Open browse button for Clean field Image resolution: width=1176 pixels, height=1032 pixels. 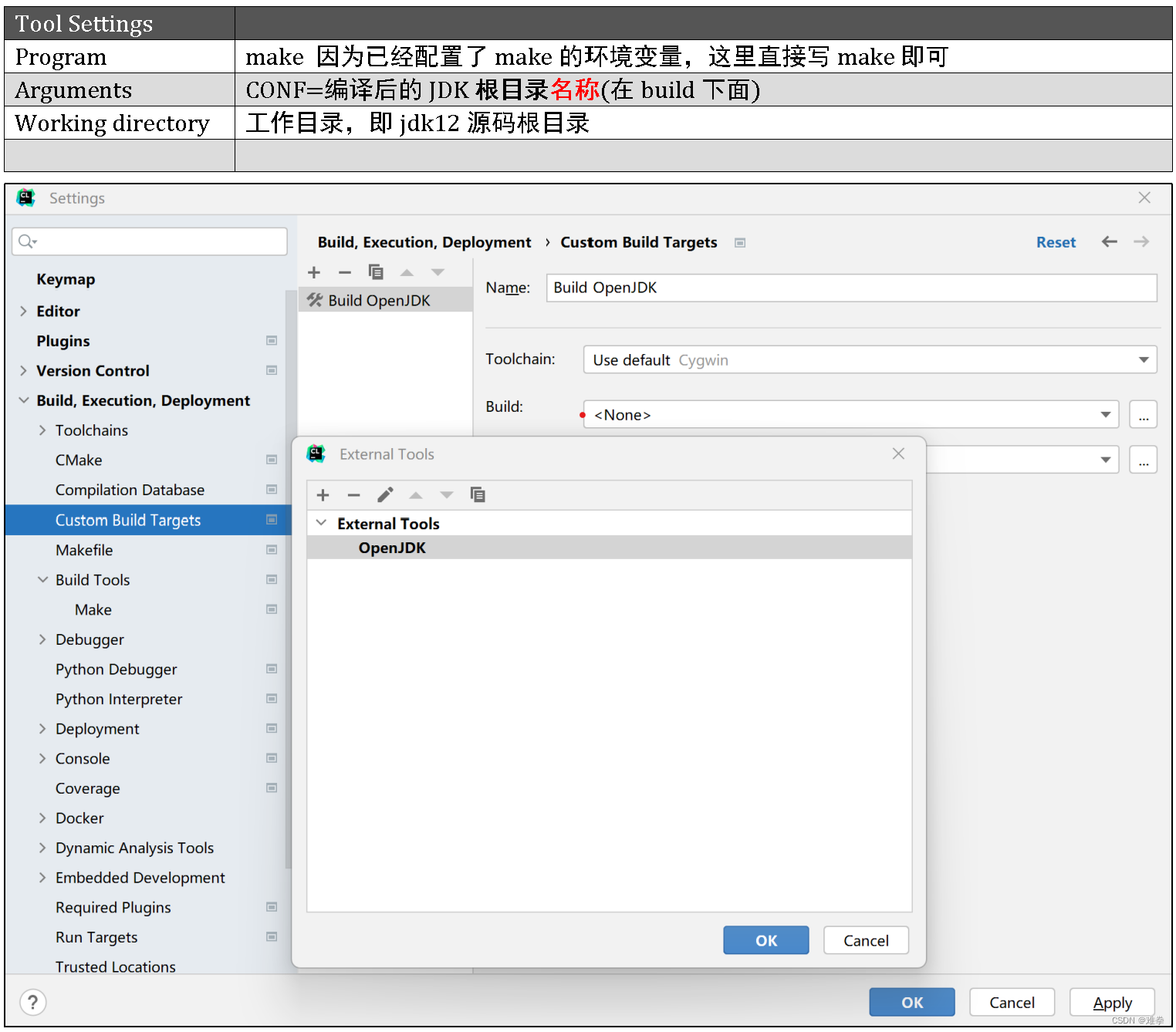1144,460
